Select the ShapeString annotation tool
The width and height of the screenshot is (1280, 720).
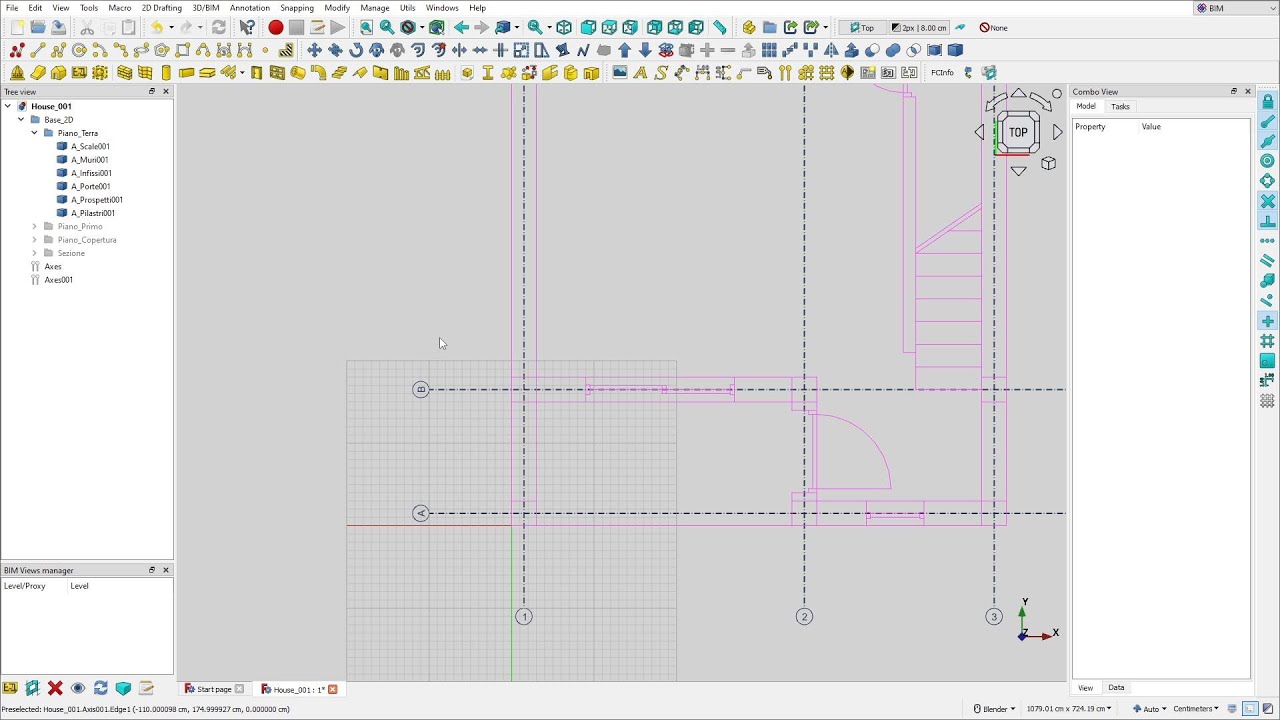click(x=661, y=73)
